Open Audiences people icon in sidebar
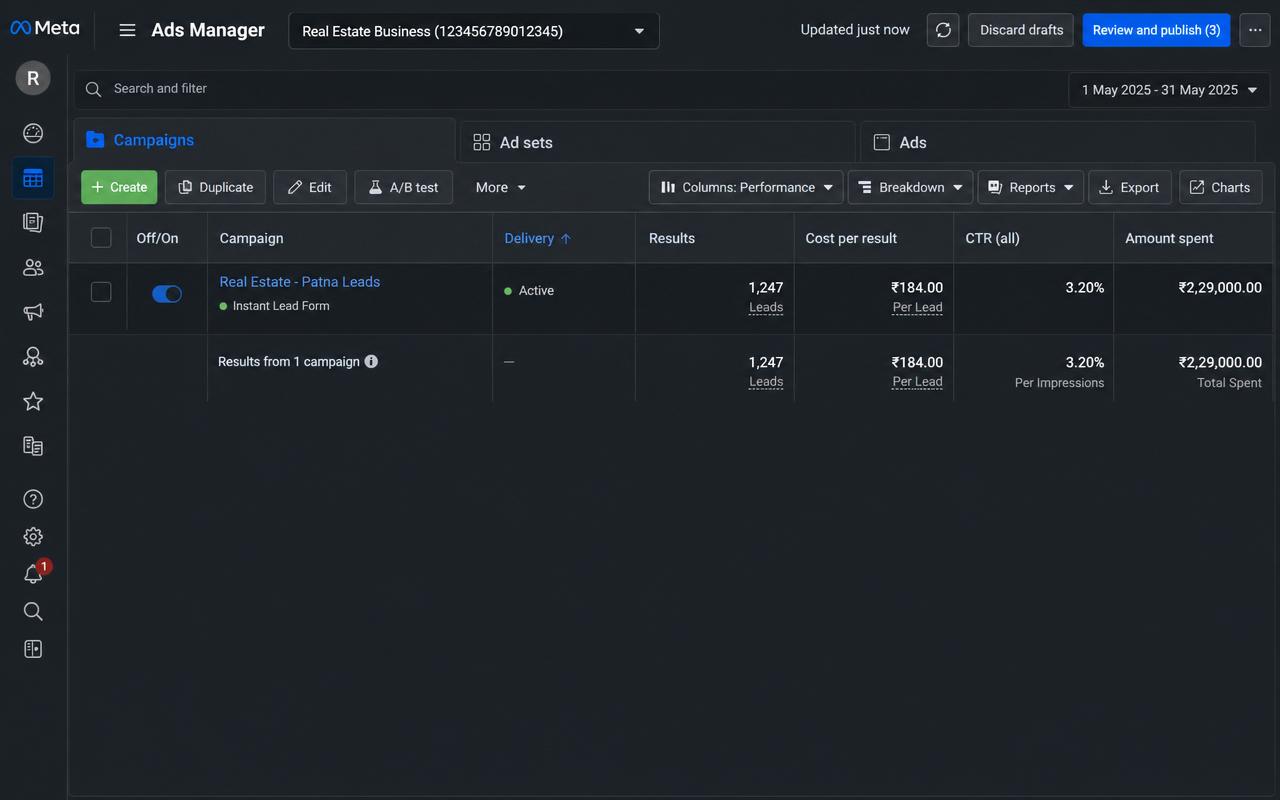Image resolution: width=1280 pixels, height=800 pixels. (x=33, y=267)
